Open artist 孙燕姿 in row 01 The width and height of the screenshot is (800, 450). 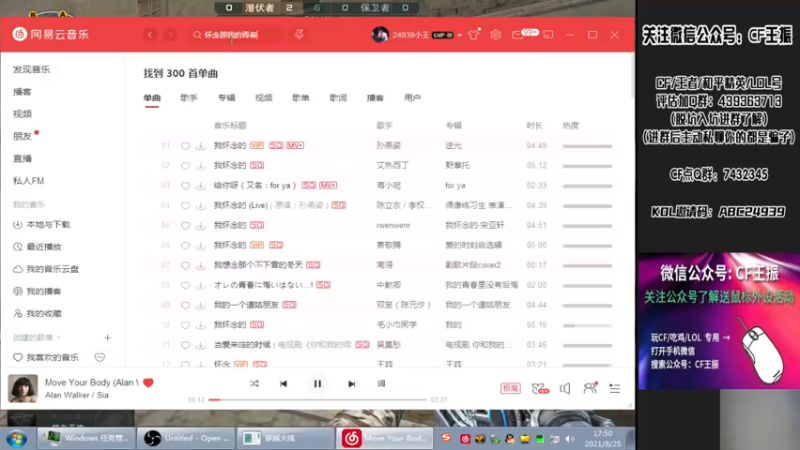pos(389,145)
